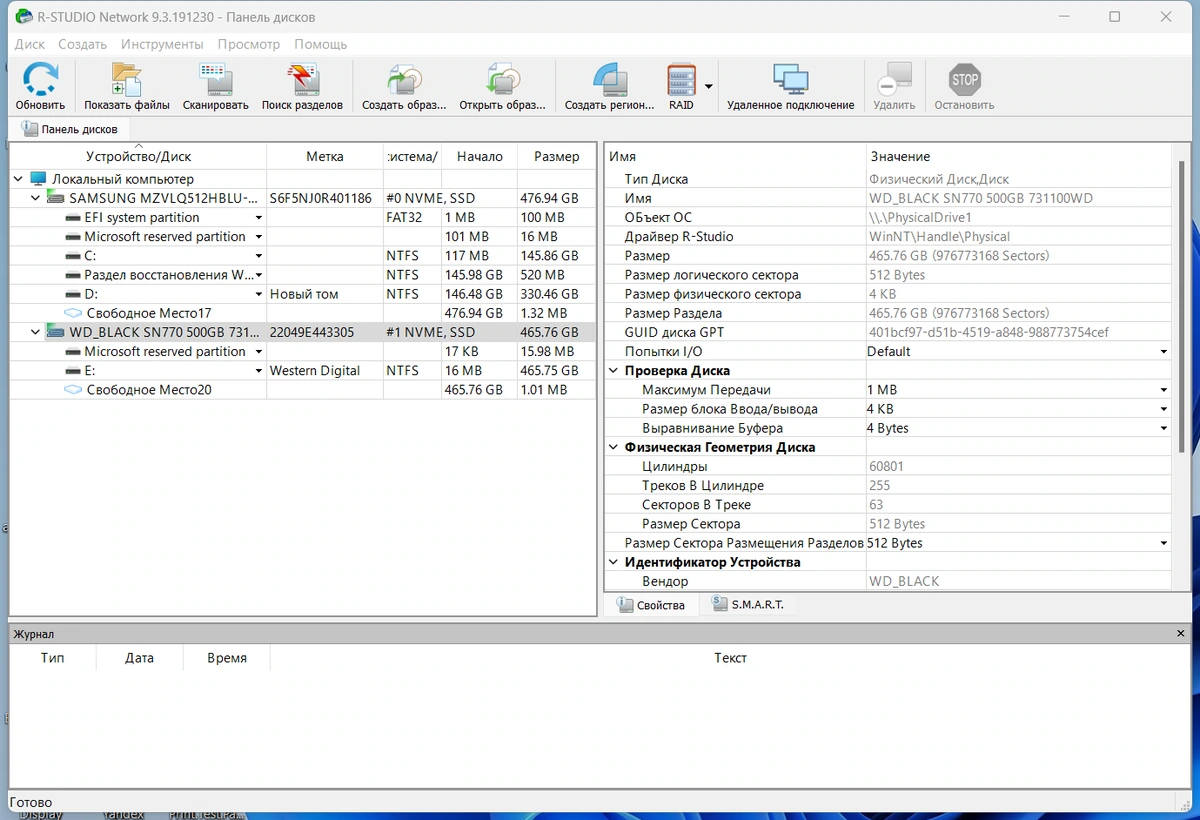
Task: Collapse the SAMSUNG MZVLQ512HBLU disk node
Action: 36,198
